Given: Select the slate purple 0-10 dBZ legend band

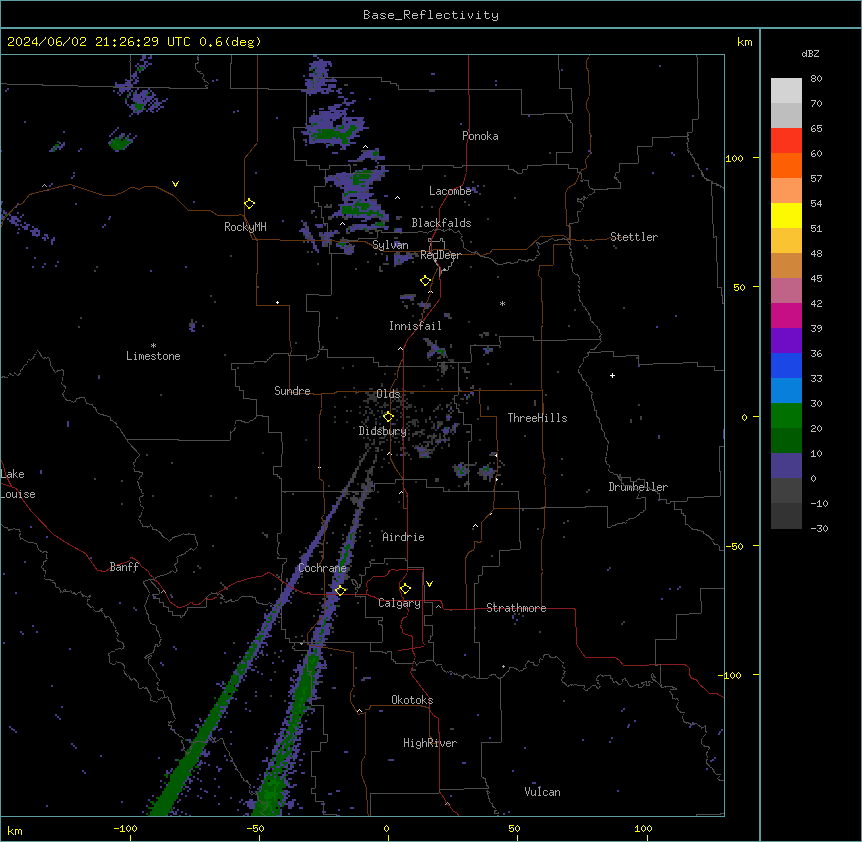Looking at the screenshot, I should pyautogui.click(x=786, y=466).
